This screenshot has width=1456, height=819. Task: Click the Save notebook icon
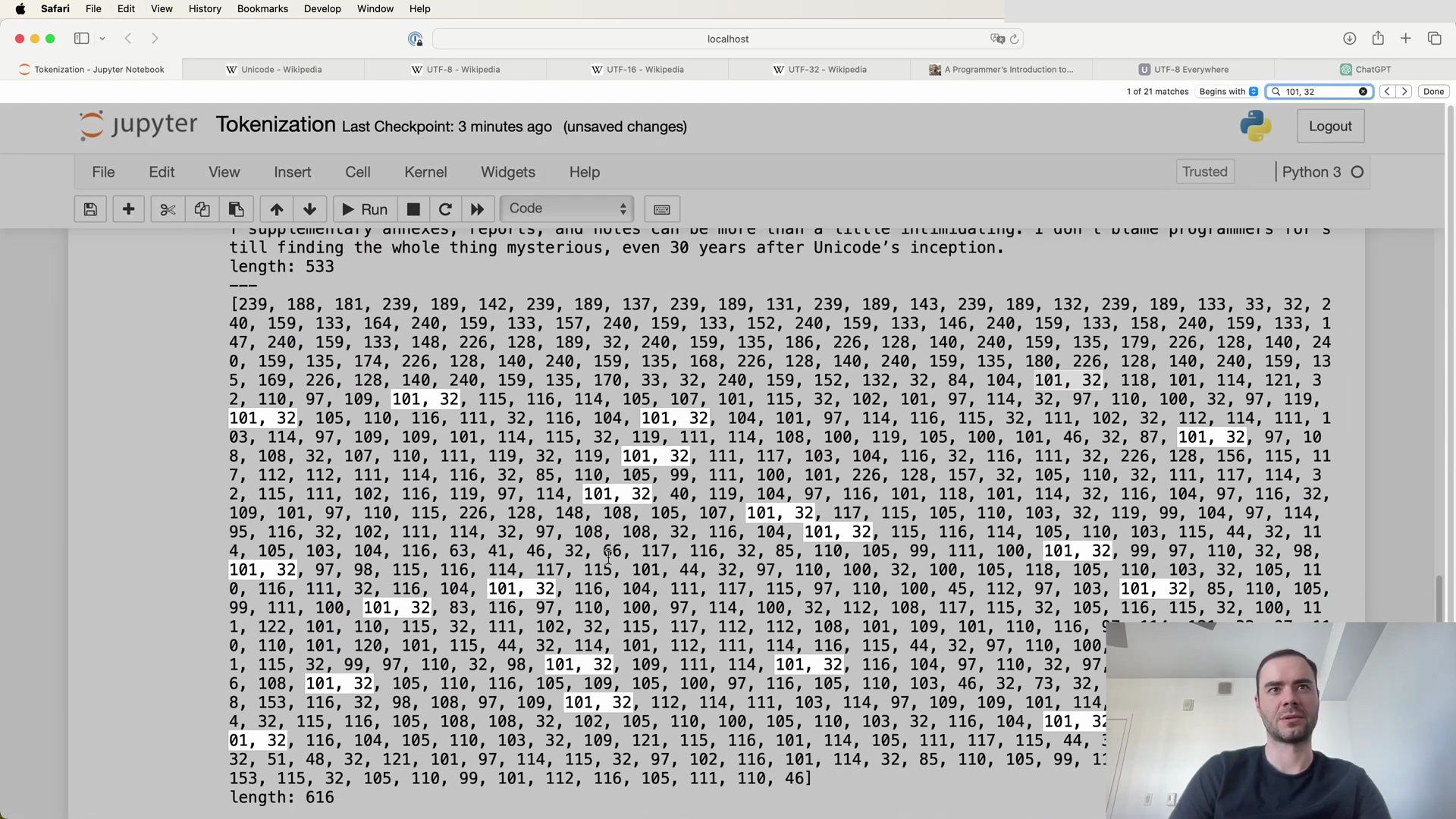[90, 209]
